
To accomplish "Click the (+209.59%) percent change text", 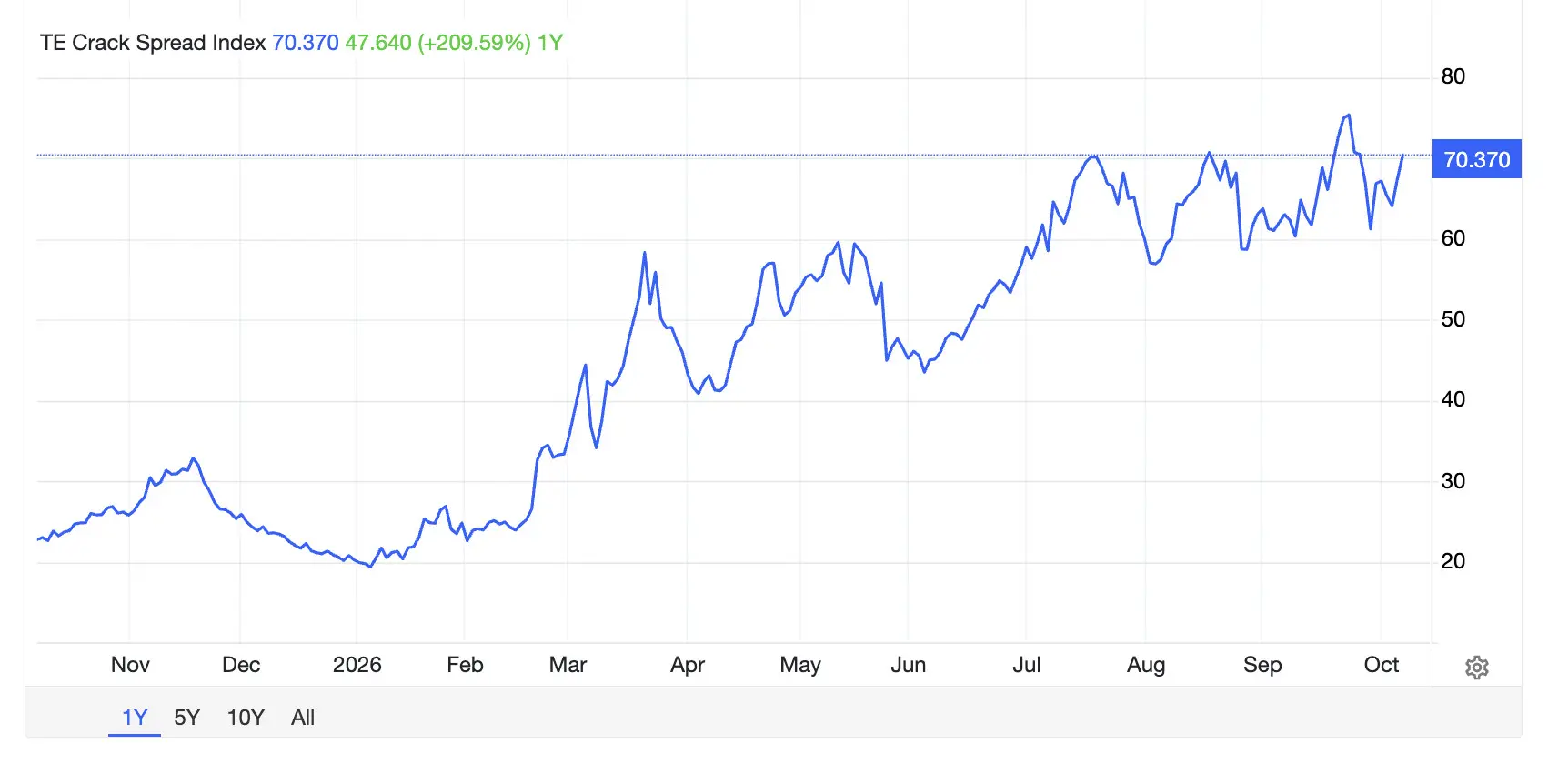I will pos(474,43).
